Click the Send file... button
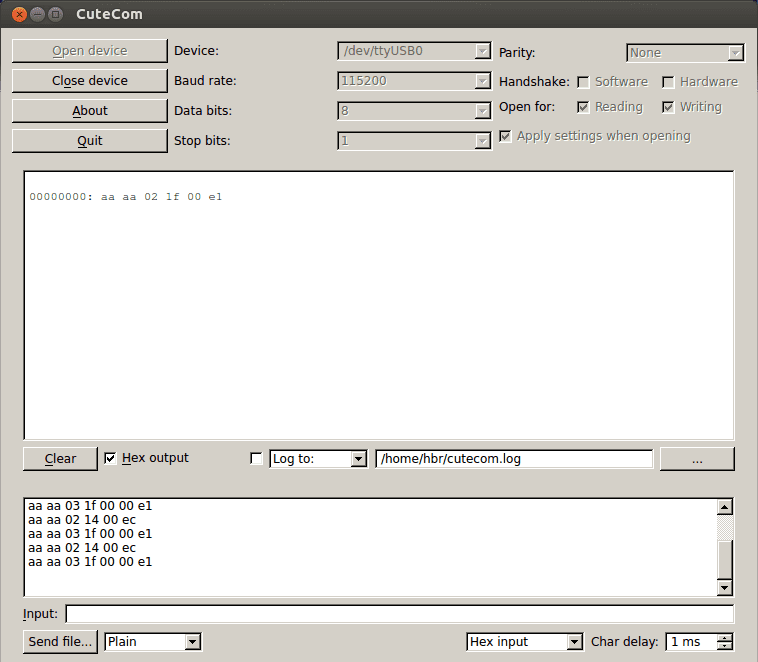This screenshot has height=662, width=758. point(61,642)
